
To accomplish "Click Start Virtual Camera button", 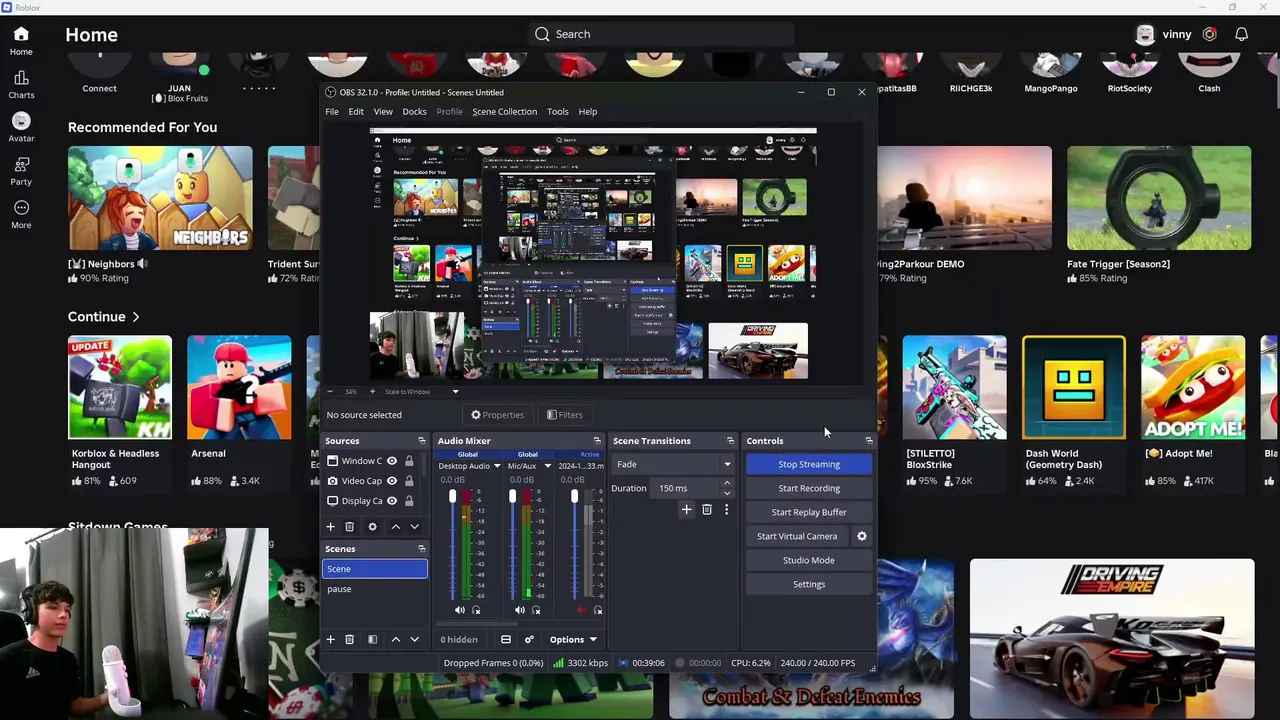I will click(797, 536).
